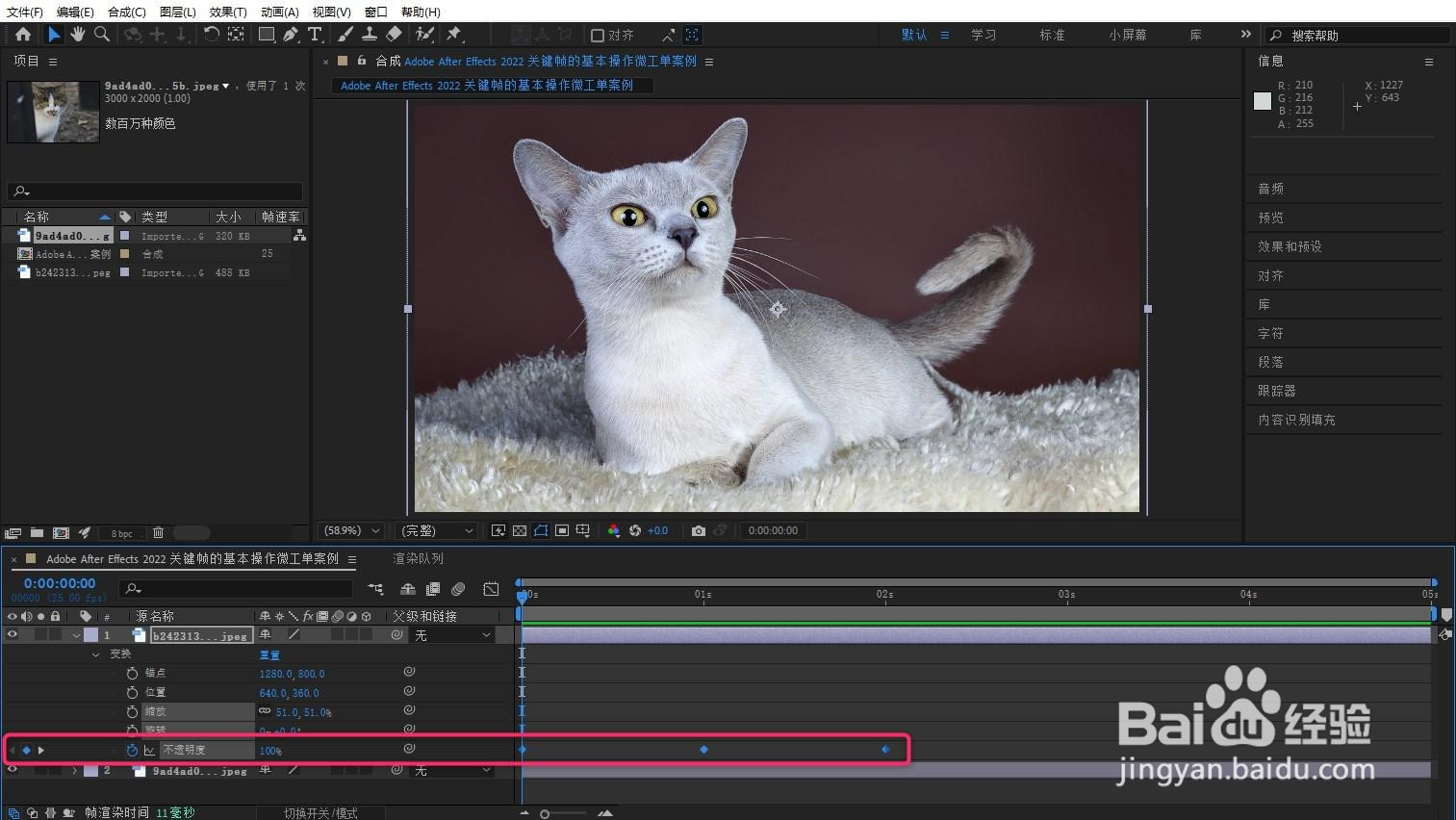1456x820 pixels.
Task: Toggle scale constrain proportions link icon
Action: pos(265,711)
